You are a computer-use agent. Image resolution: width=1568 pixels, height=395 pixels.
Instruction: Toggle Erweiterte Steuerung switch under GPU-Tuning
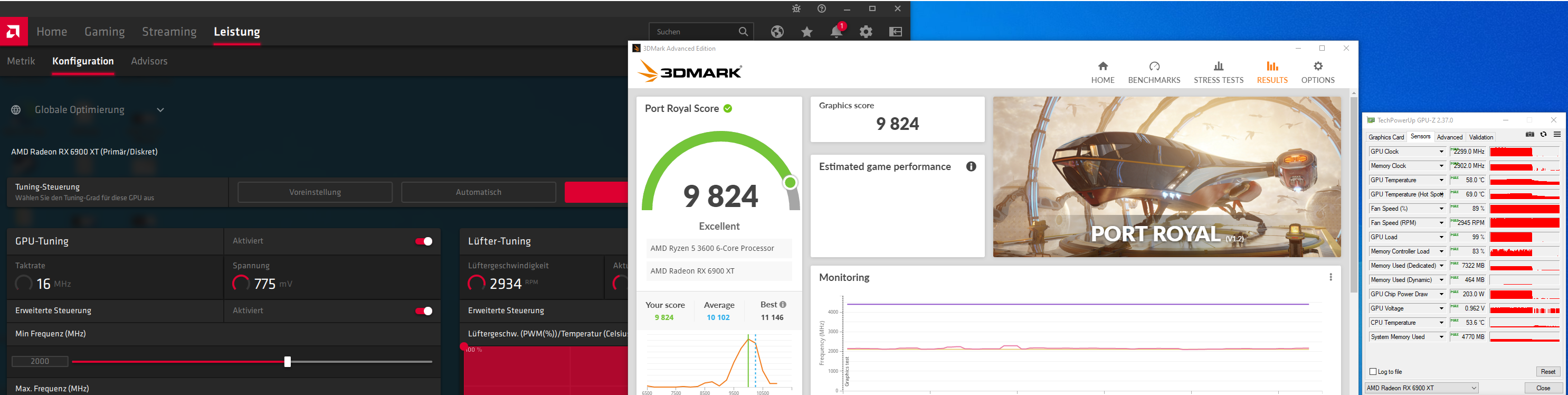[424, 311]
